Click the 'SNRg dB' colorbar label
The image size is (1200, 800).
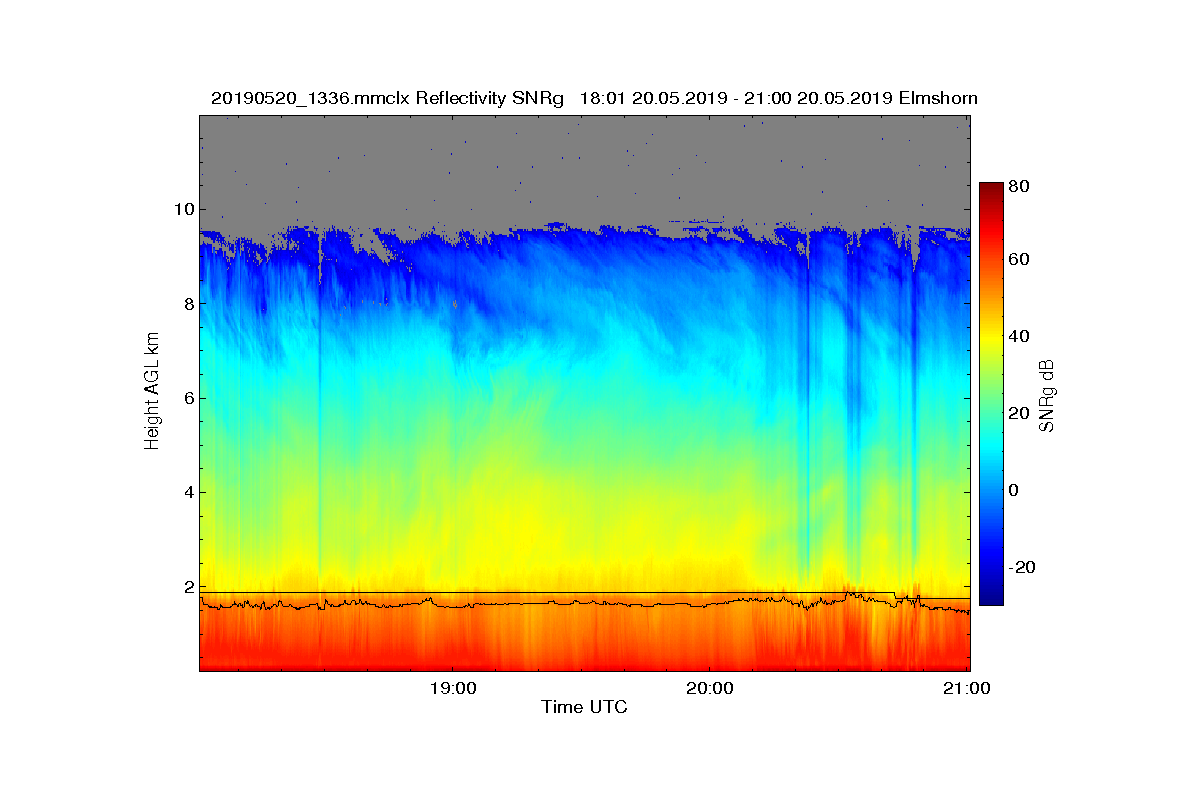1047,395
